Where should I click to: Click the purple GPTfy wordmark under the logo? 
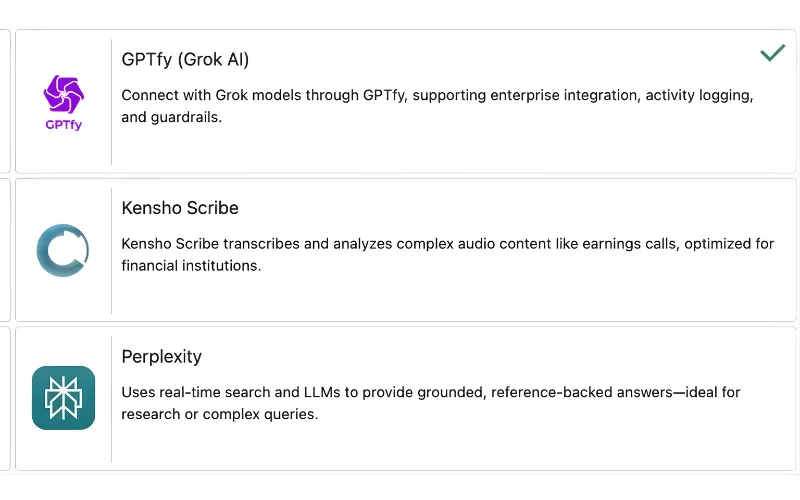click(x=63, y=125)
